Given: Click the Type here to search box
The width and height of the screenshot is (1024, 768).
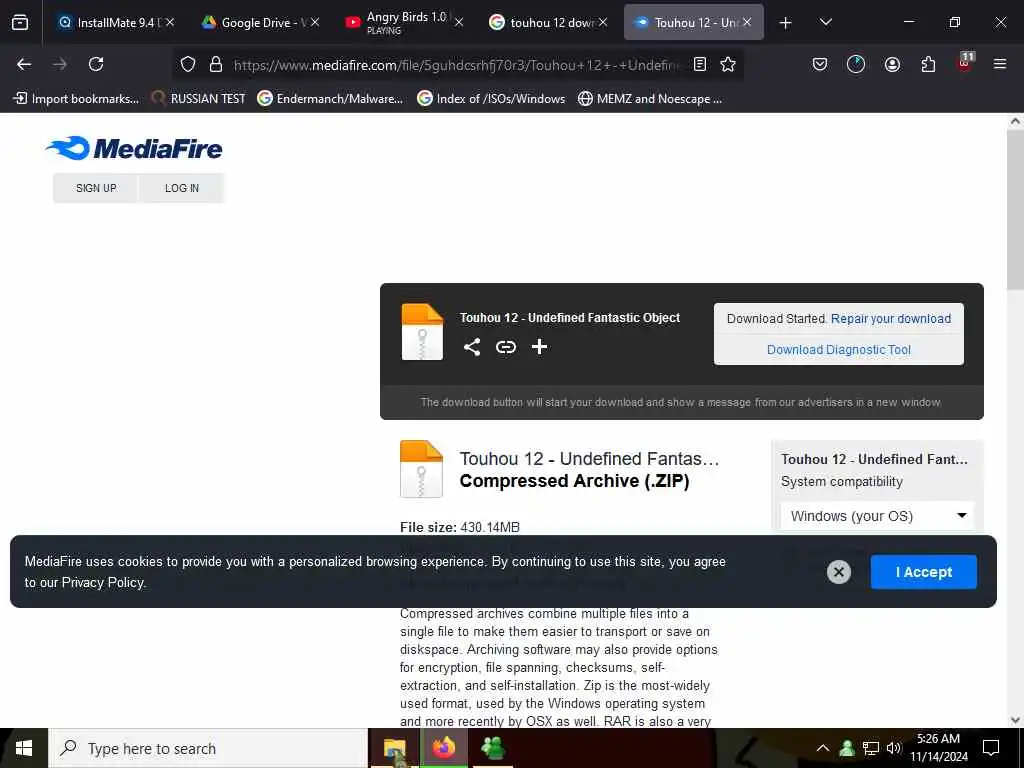Looking at the screenshot, I should click(208, 748).
